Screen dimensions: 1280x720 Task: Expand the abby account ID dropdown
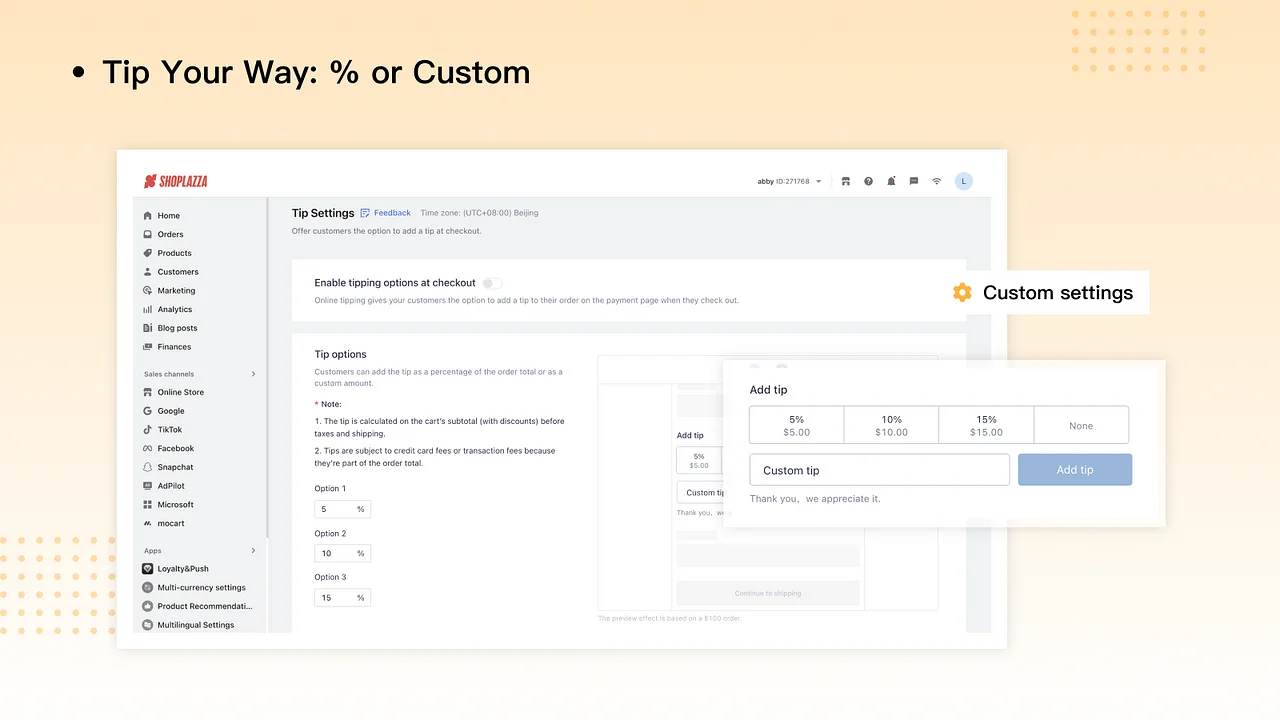[x=789, y=181]
